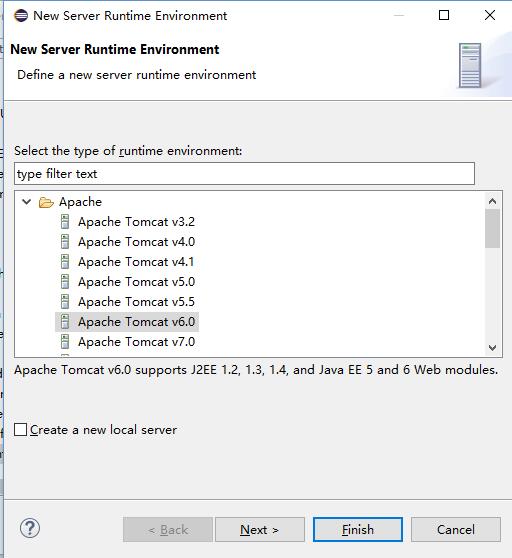The width and height of the screenshot is (512, 558).
Task: Click the Apache Tomcat v5.0 server icon
Action: click(65, 281)
